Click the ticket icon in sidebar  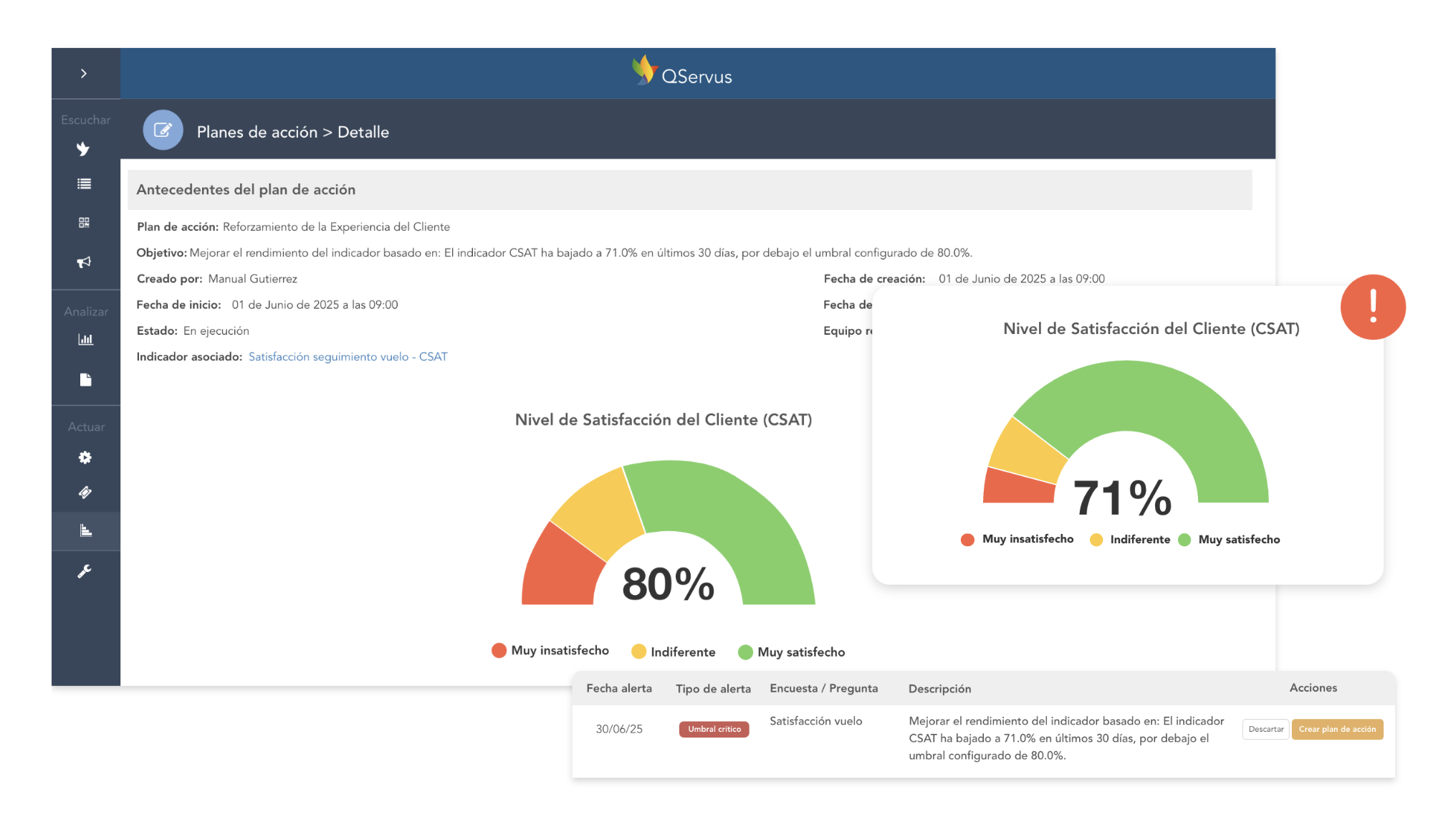click(x=85, y=492)
